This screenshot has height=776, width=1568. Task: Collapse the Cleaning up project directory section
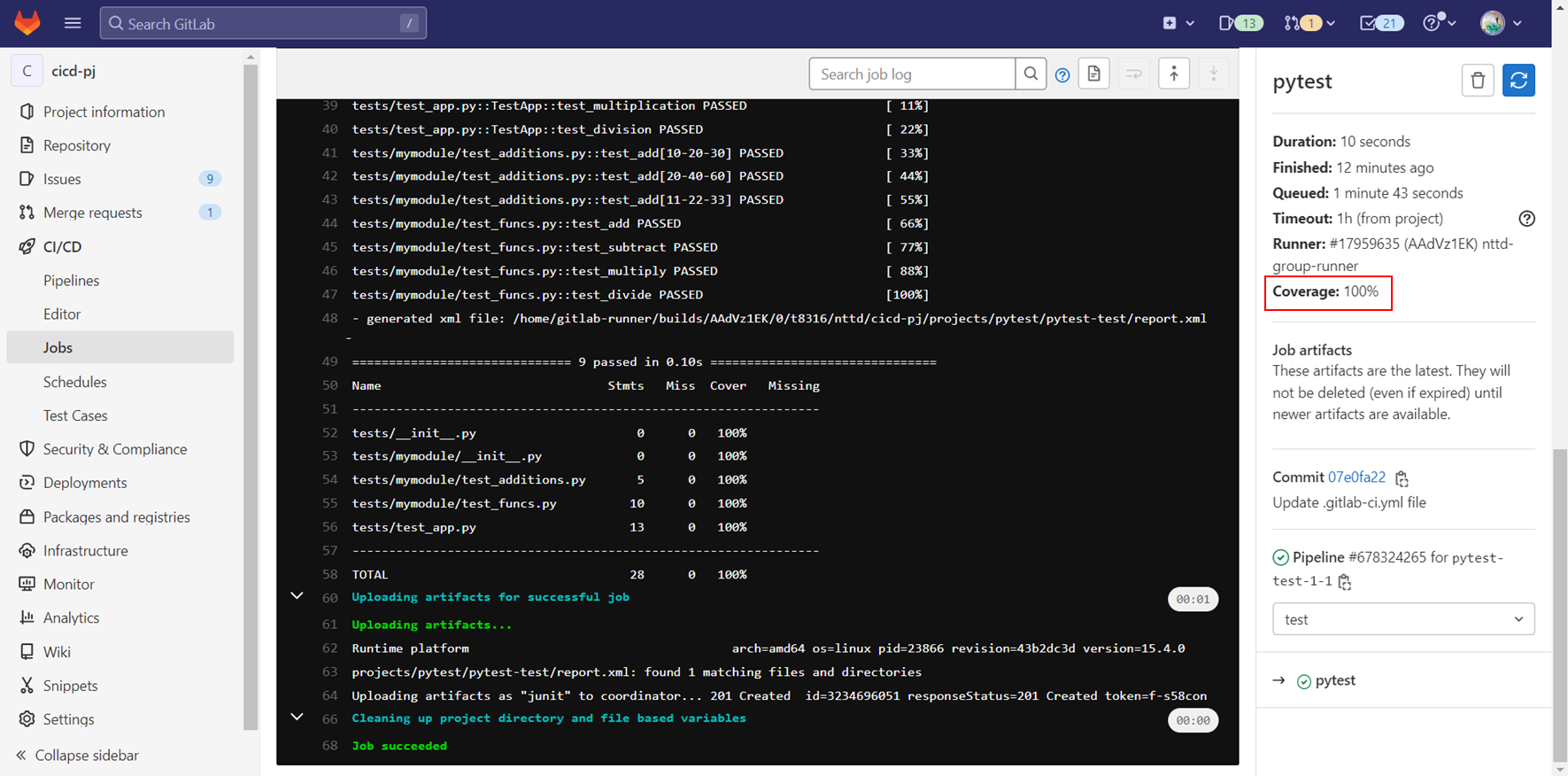pos(297,718)
